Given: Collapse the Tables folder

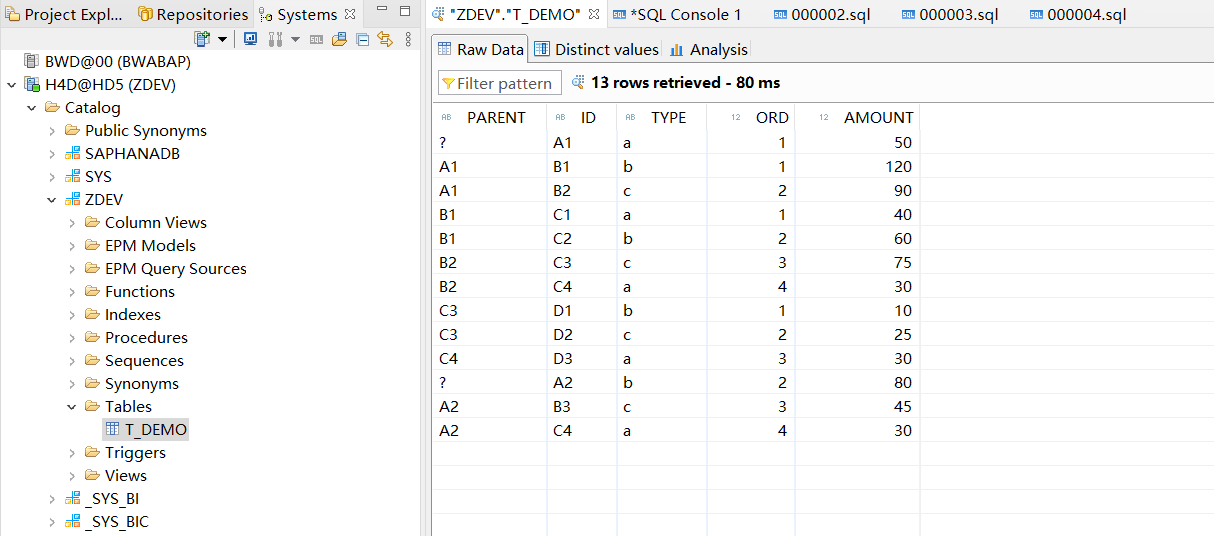Looking at the screenshot, I should tap(72, 407).
